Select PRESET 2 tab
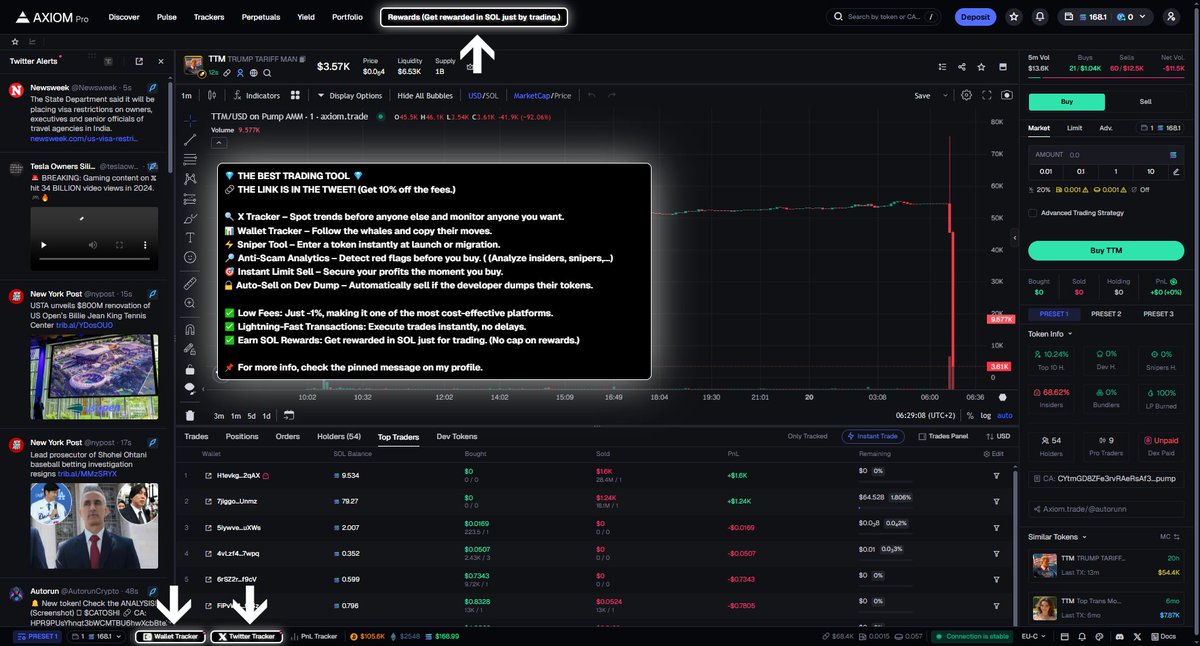Image resolution: width=1200 pixels, height=646 pixels. pos(1105,314)
